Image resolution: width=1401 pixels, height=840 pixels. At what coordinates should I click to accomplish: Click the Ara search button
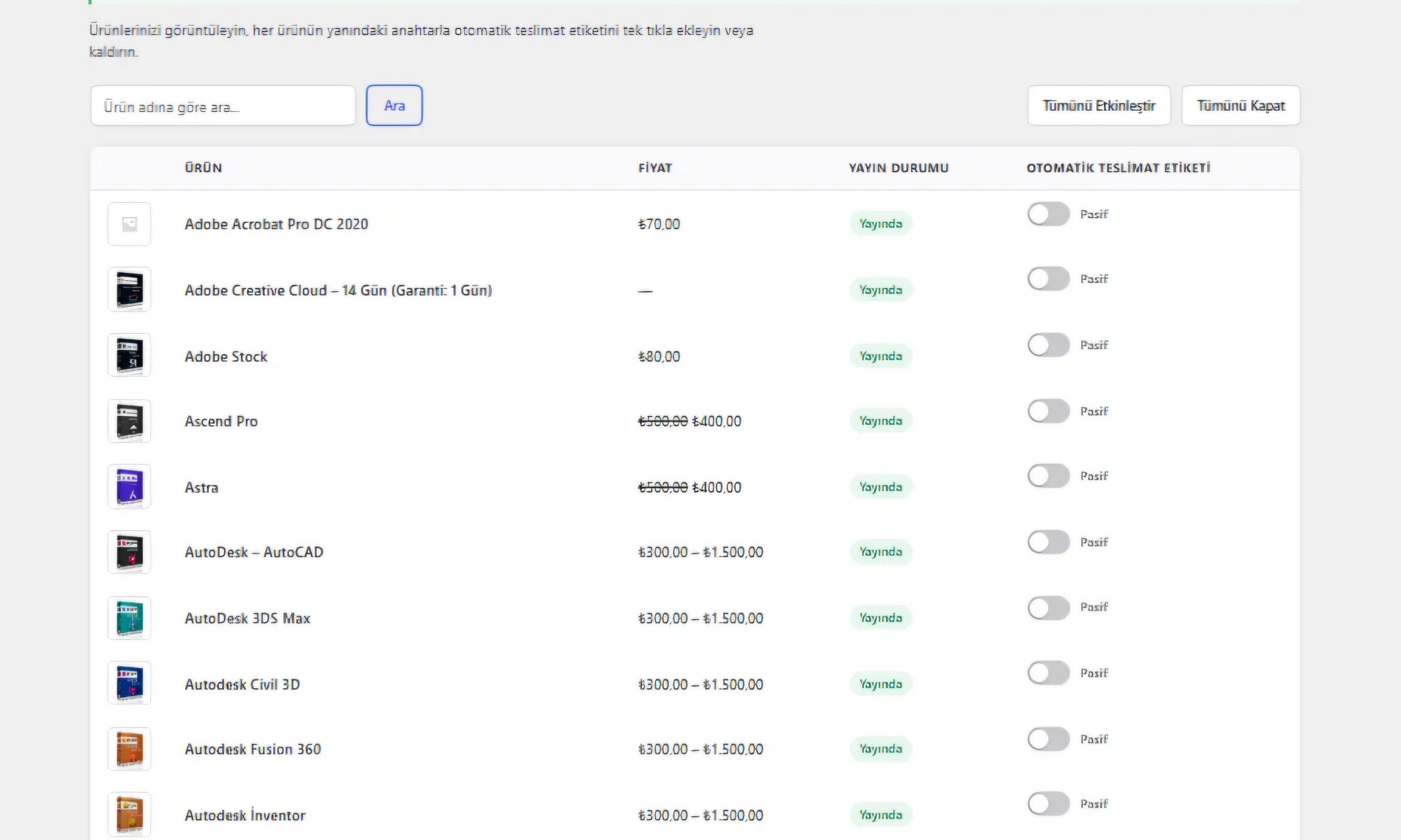(394, 105)
